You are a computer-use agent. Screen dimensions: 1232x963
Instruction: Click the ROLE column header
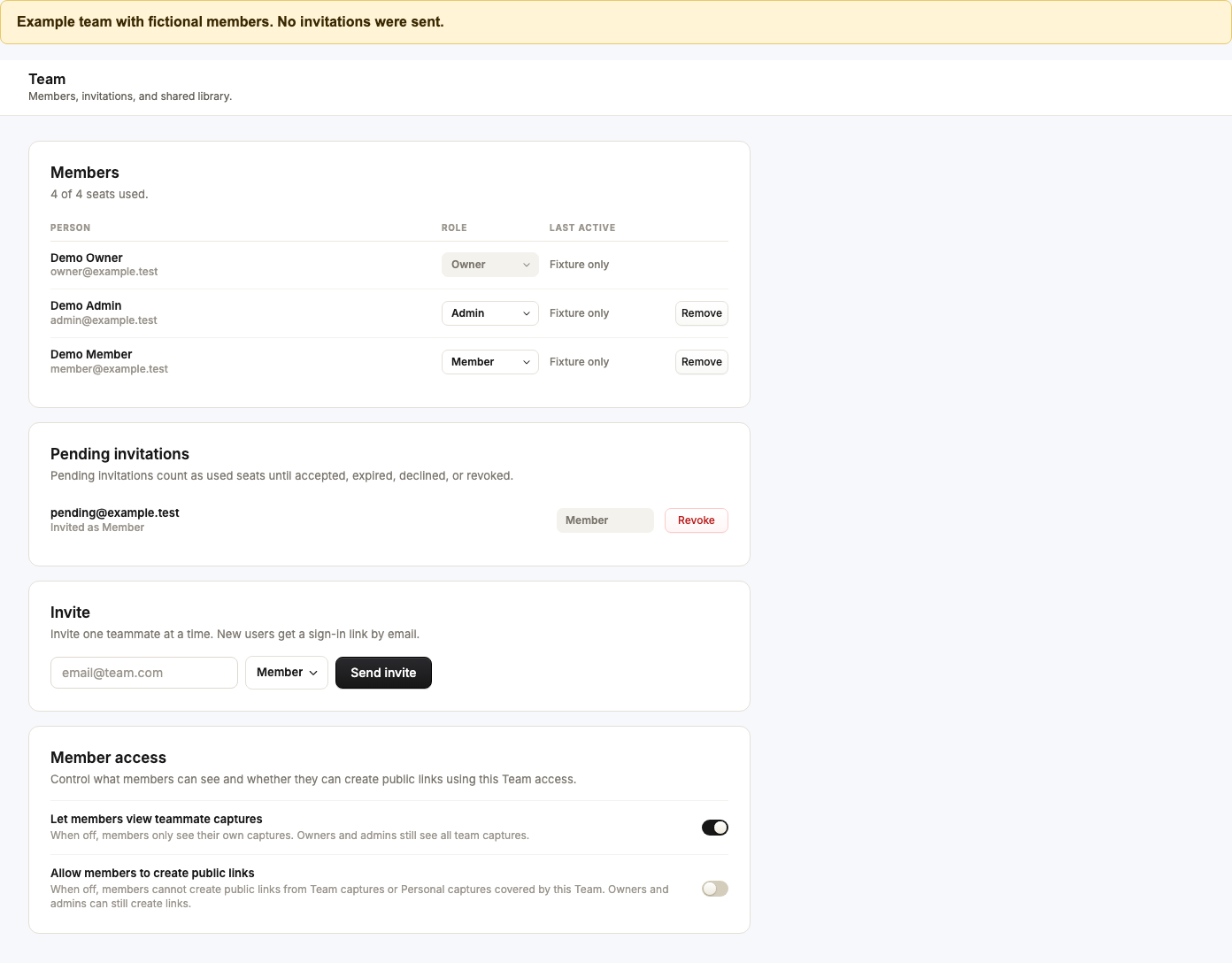[454, 227]
